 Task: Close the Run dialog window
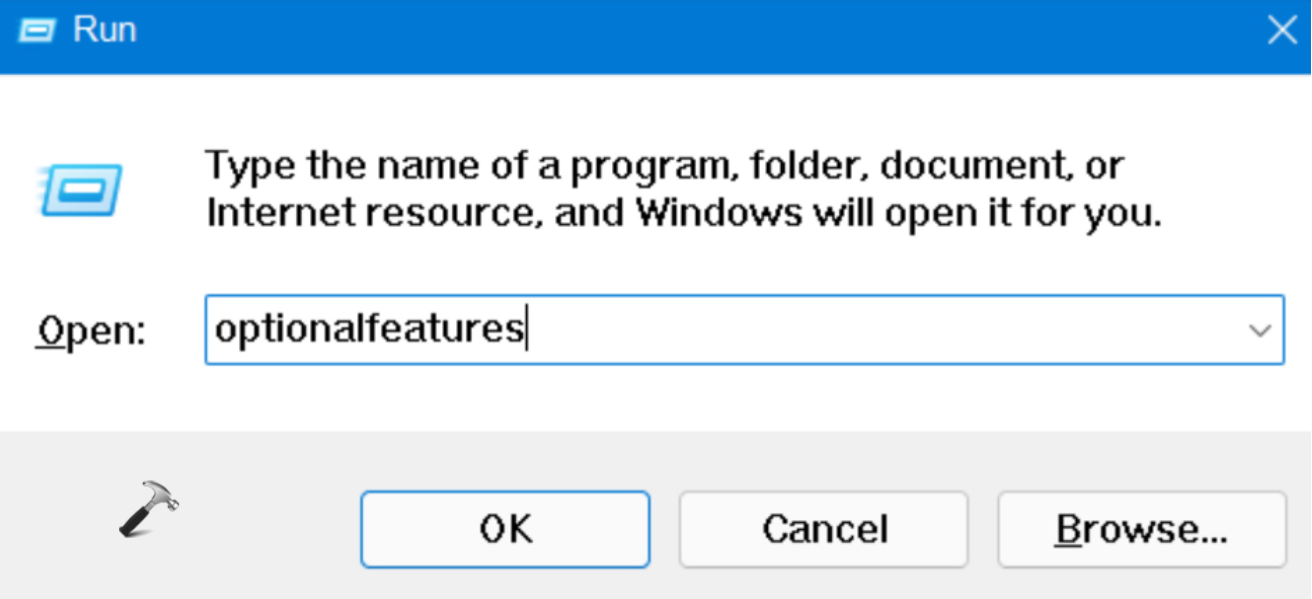click(1281, 31)
